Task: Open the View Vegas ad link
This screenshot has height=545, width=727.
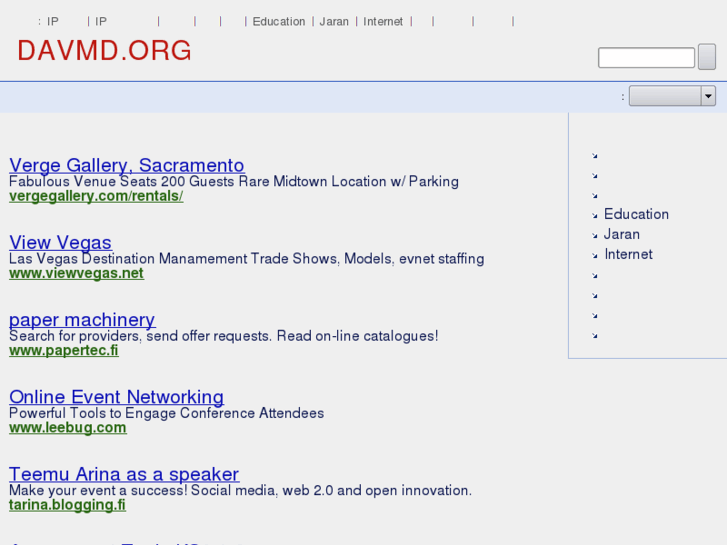Action: click(60, 243)
